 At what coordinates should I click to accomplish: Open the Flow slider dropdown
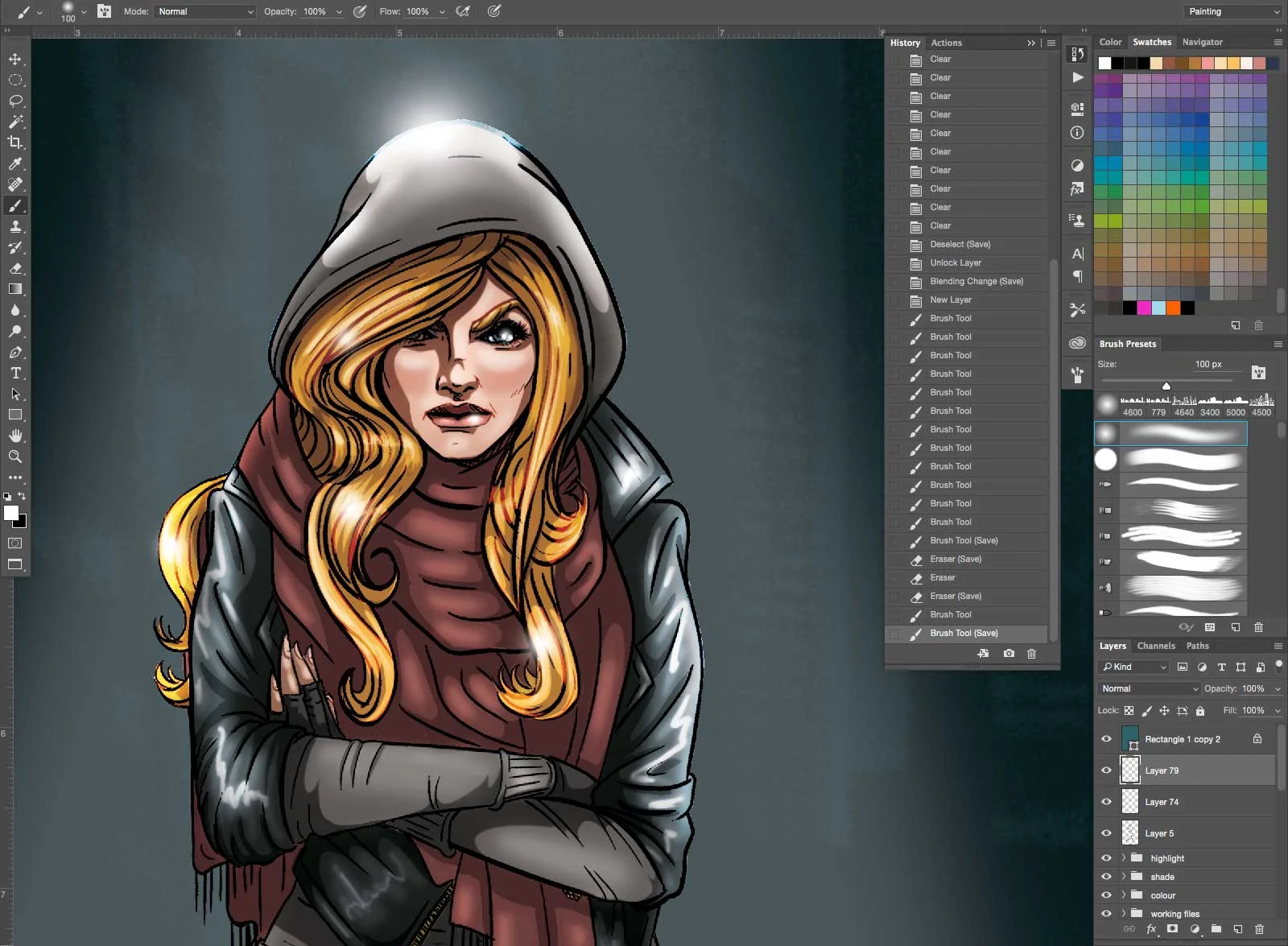click(442, 12)
